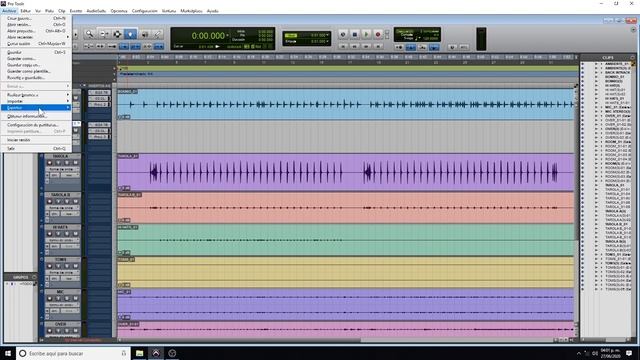Select the Scrubber tool

tap(144, 34)
